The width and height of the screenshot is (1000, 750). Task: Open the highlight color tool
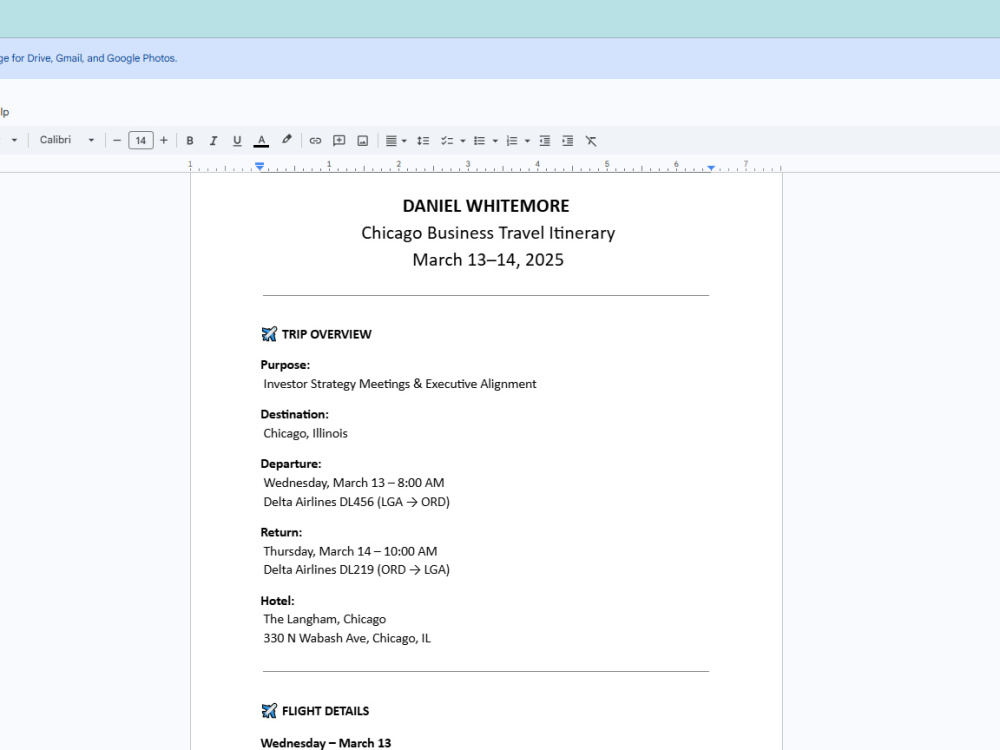[286, 140]
